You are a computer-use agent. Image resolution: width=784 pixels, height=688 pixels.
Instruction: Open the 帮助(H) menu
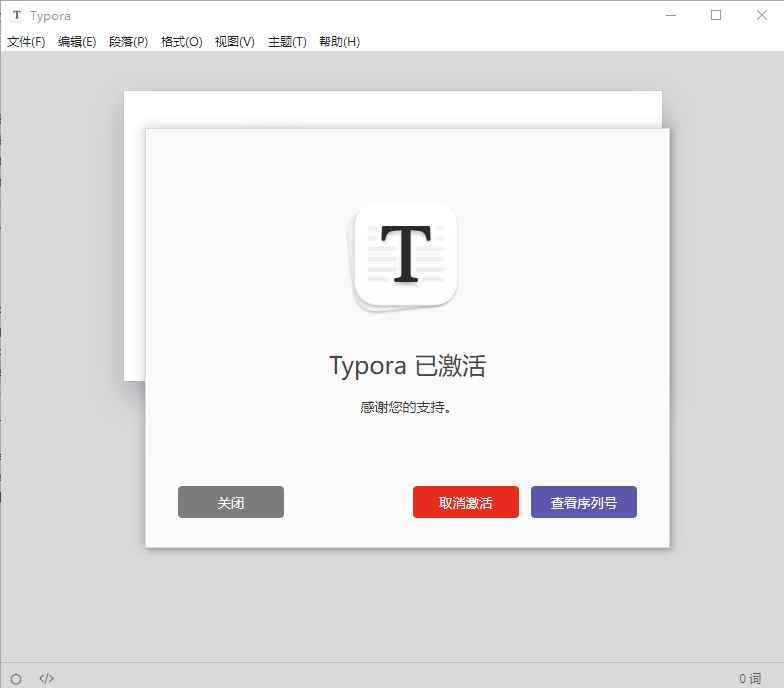(x=339, y=42)
